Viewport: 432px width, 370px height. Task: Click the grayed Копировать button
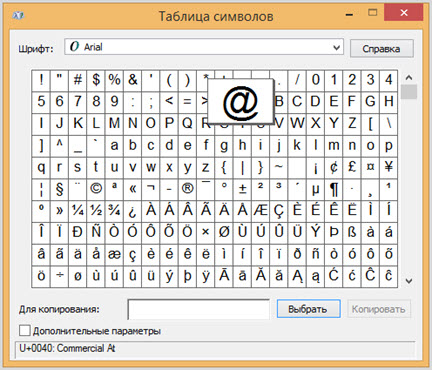pos(379,309)
